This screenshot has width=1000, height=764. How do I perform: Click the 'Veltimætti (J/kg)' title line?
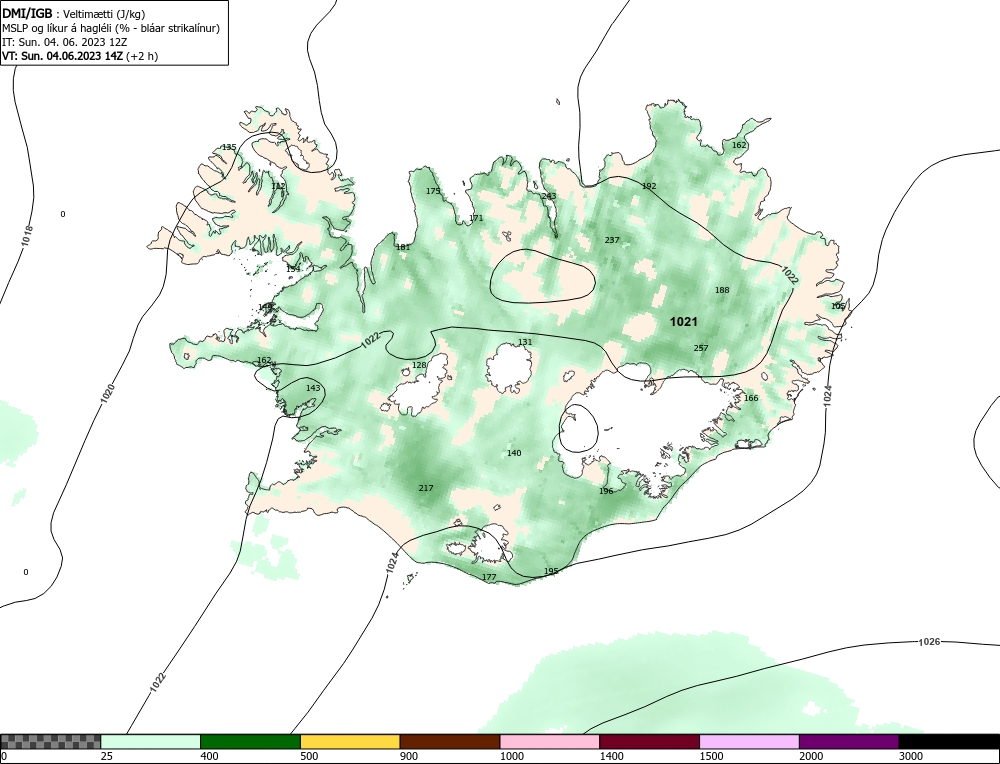point(74,14)
